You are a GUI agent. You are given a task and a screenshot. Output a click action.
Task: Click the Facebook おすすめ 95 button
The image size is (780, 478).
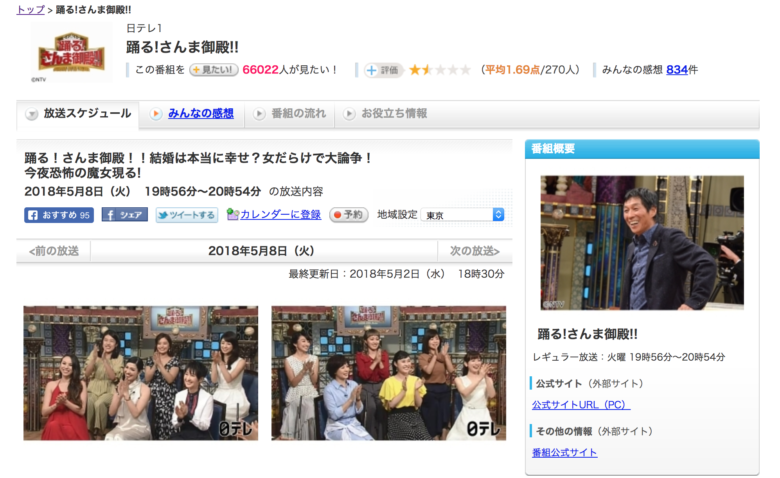(x=59, y=215)
